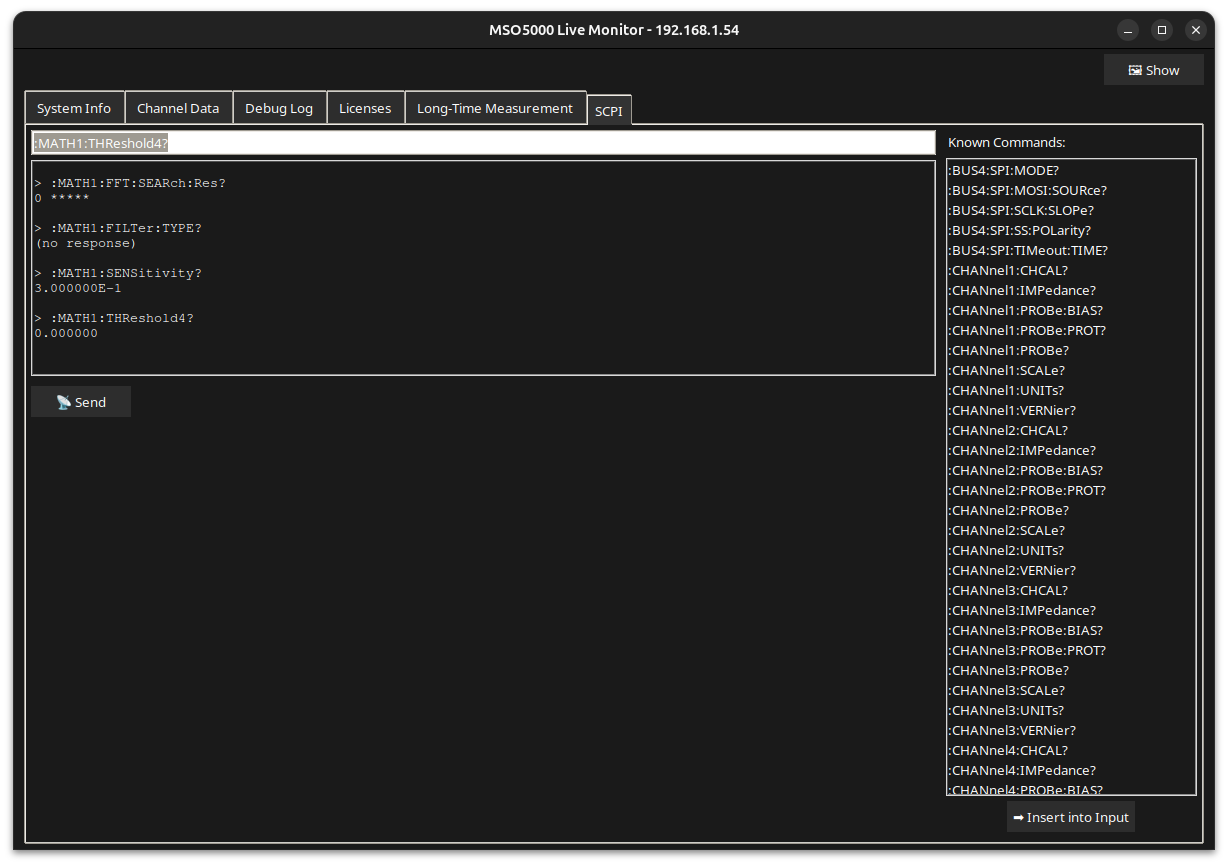Open the System Info tab
This screenshot has height=866, width=1228.
[74, 108]
